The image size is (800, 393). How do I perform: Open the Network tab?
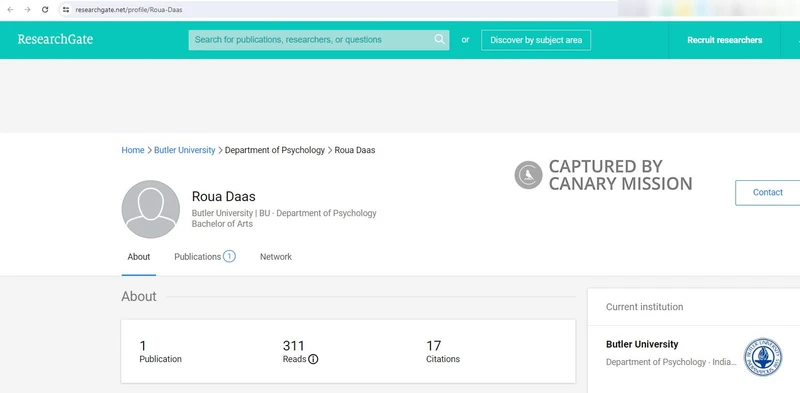coord(276,257)
